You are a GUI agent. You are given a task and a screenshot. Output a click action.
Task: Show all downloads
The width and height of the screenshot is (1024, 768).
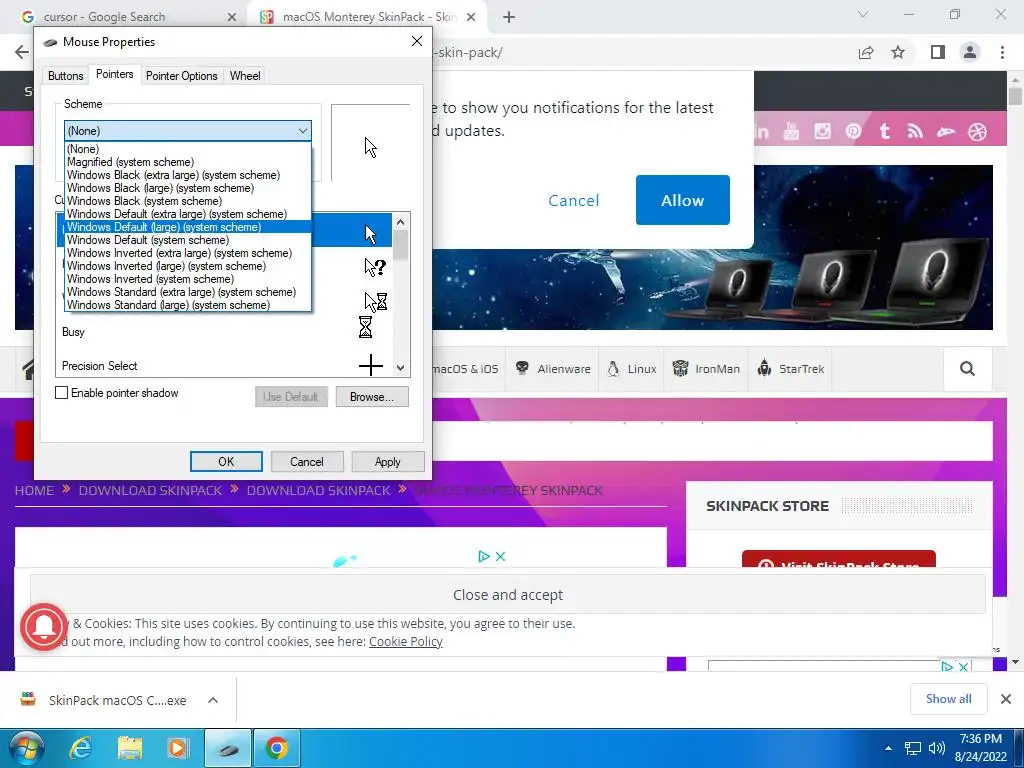(948, 699)
